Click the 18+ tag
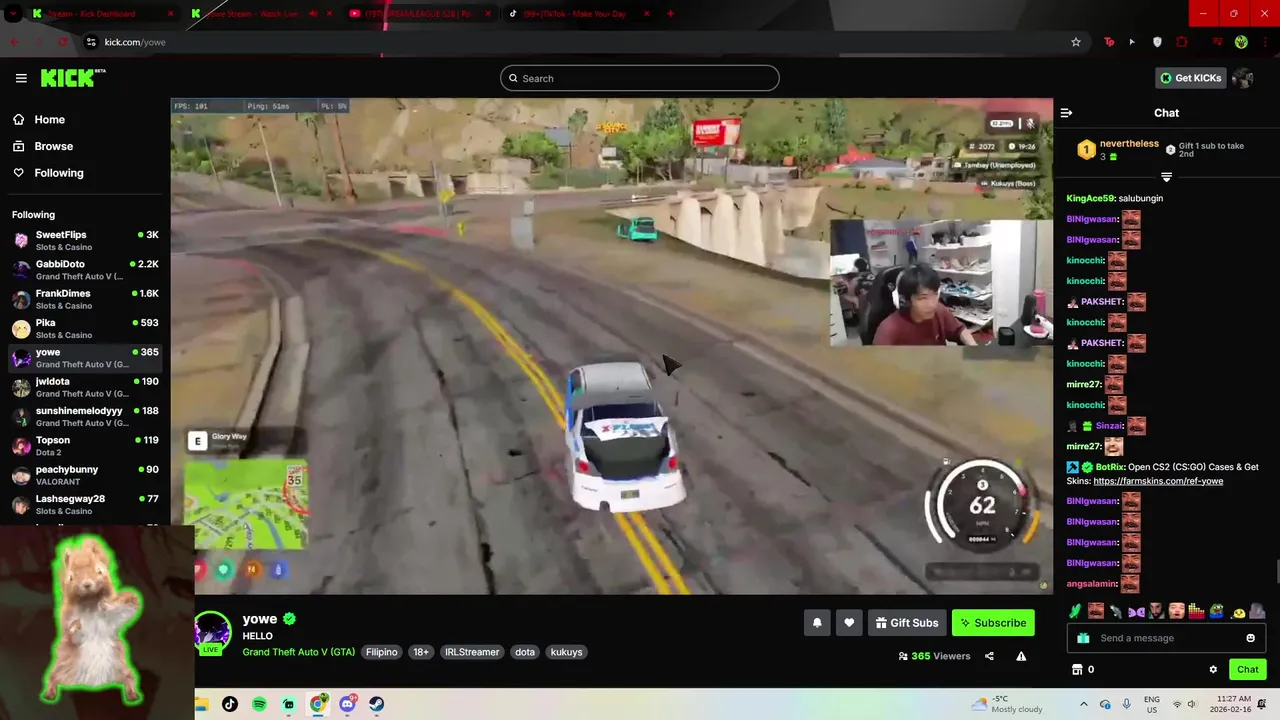 point(421,652)
